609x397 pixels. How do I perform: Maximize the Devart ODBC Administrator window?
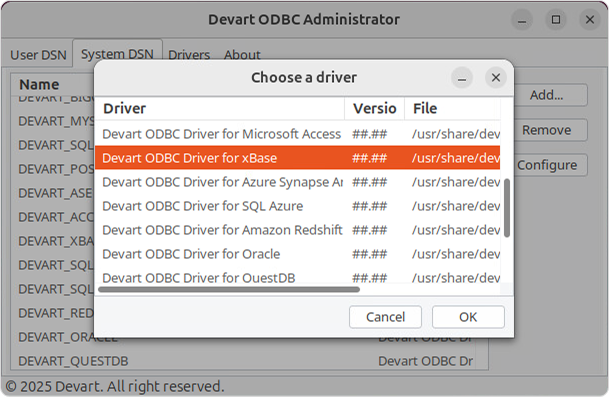click(556, 19)
